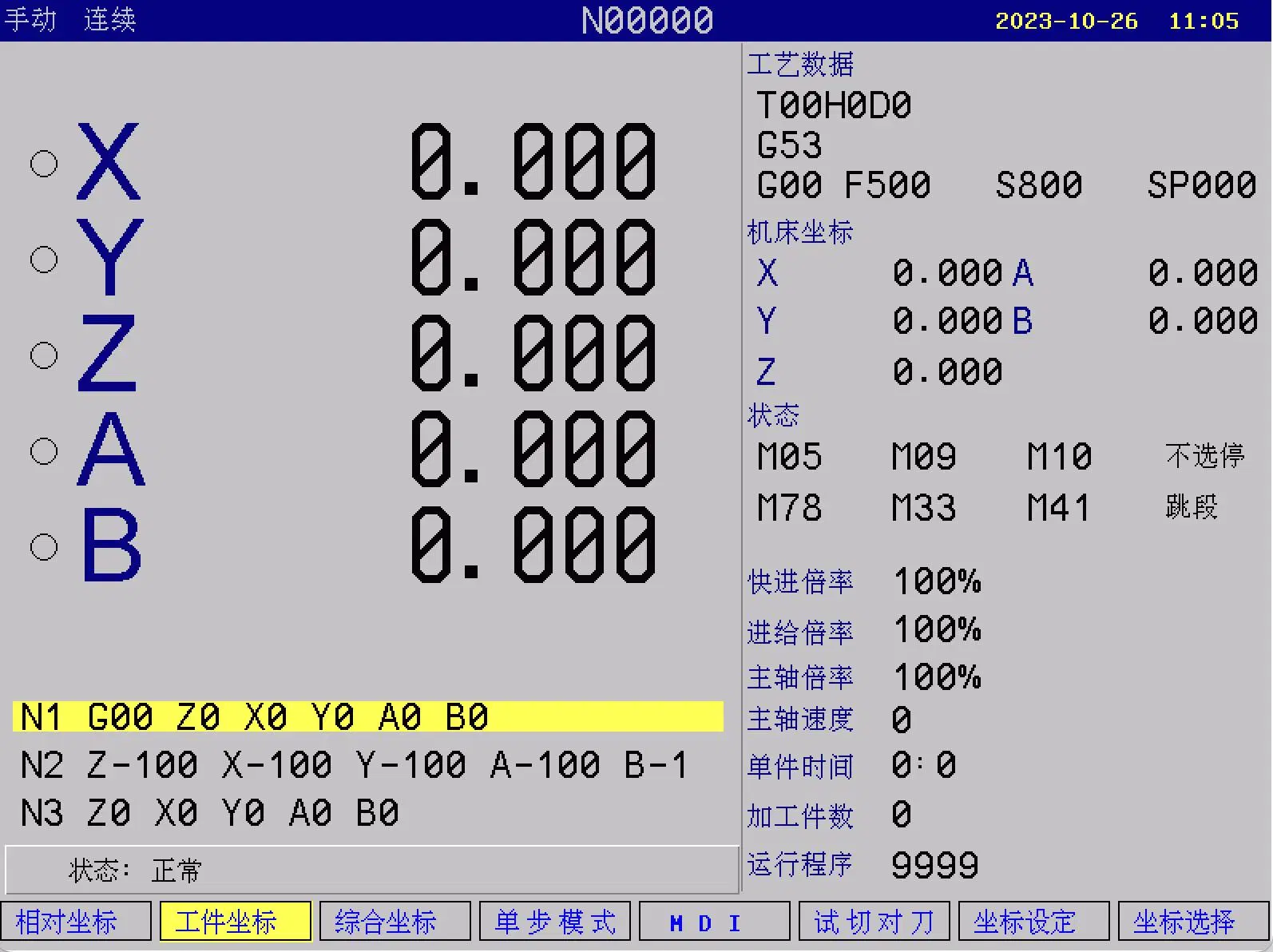Click the large B coordinate value 0.000

pyautogui.click(x=533, y=544)
